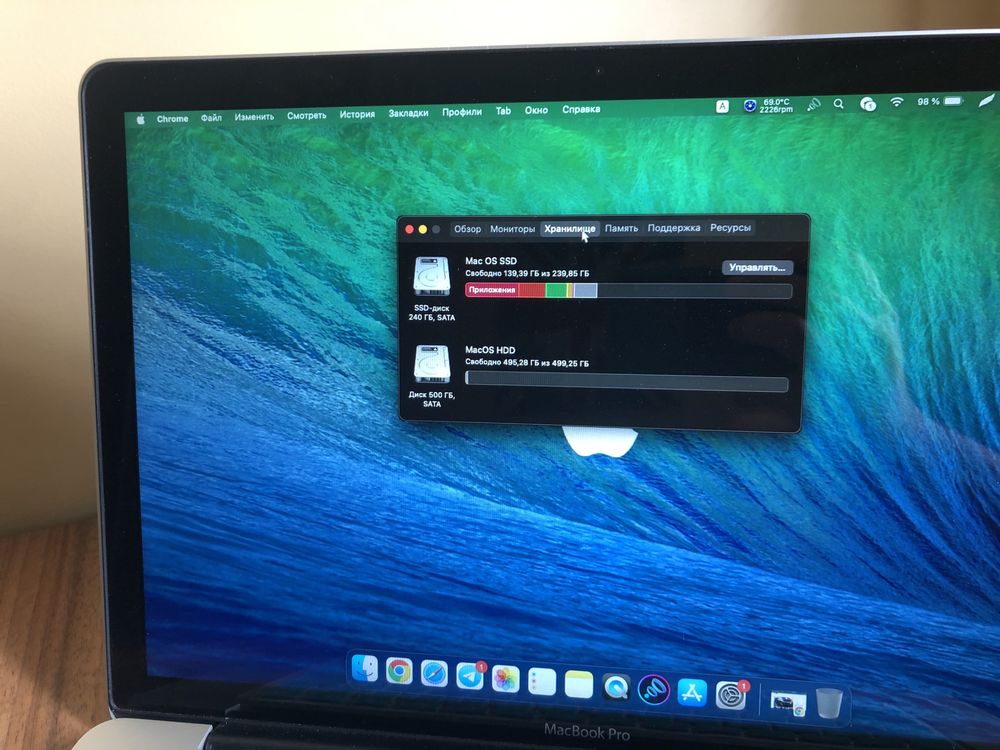The width and height of the screenshot is (1000, 750).
Task: Click the Mac OS SSD drive icon
Action: tap(432, 276)
